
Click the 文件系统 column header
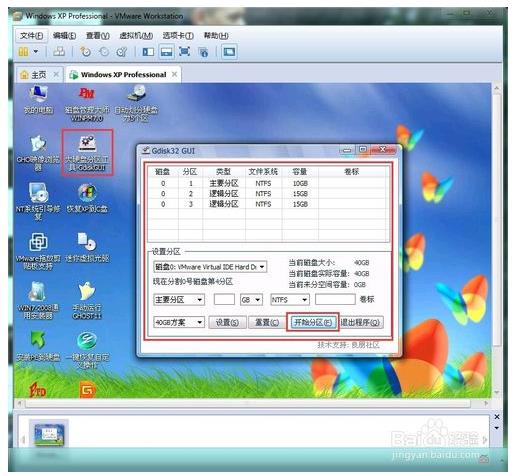pyautogui.click(x=263, y=172)
